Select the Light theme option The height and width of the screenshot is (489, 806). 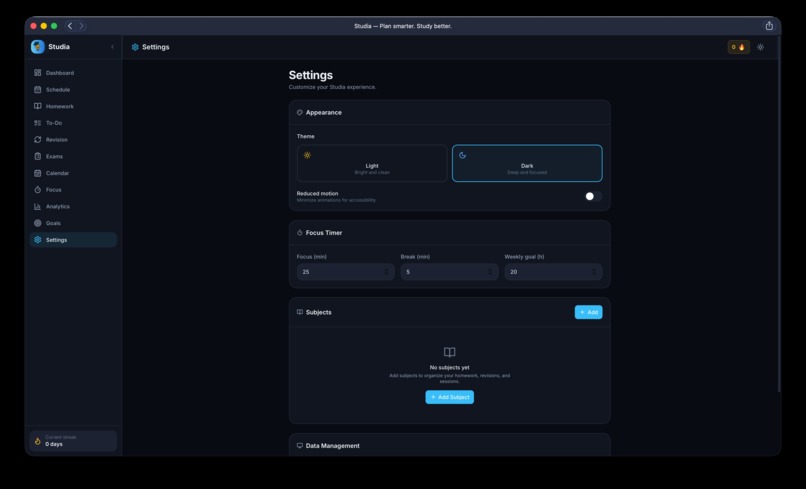click(372, 163)
